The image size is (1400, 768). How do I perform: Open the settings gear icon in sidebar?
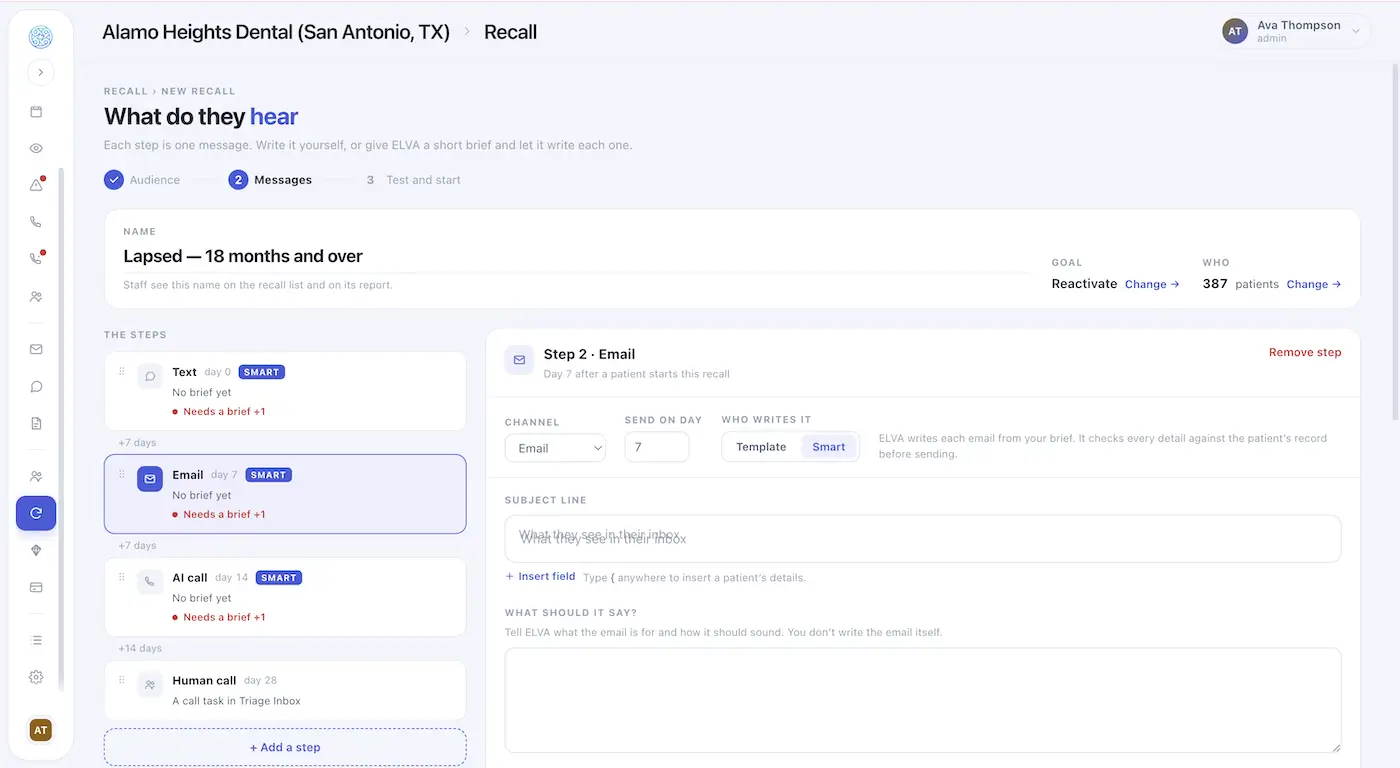point(36,677)
